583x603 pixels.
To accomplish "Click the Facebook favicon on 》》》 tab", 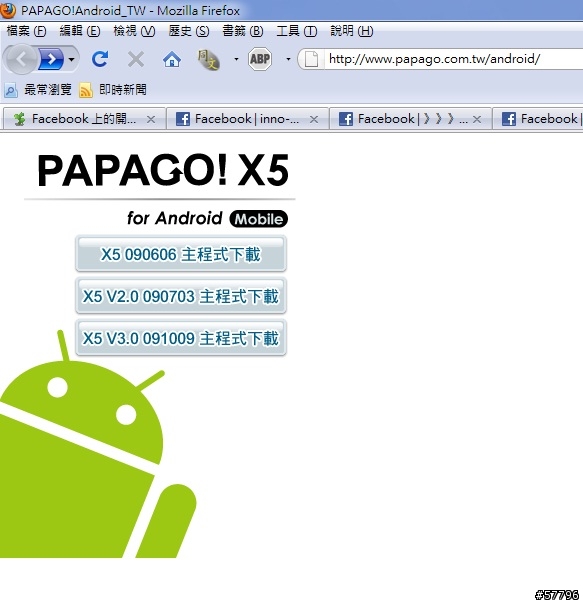I will pos(346,119).
